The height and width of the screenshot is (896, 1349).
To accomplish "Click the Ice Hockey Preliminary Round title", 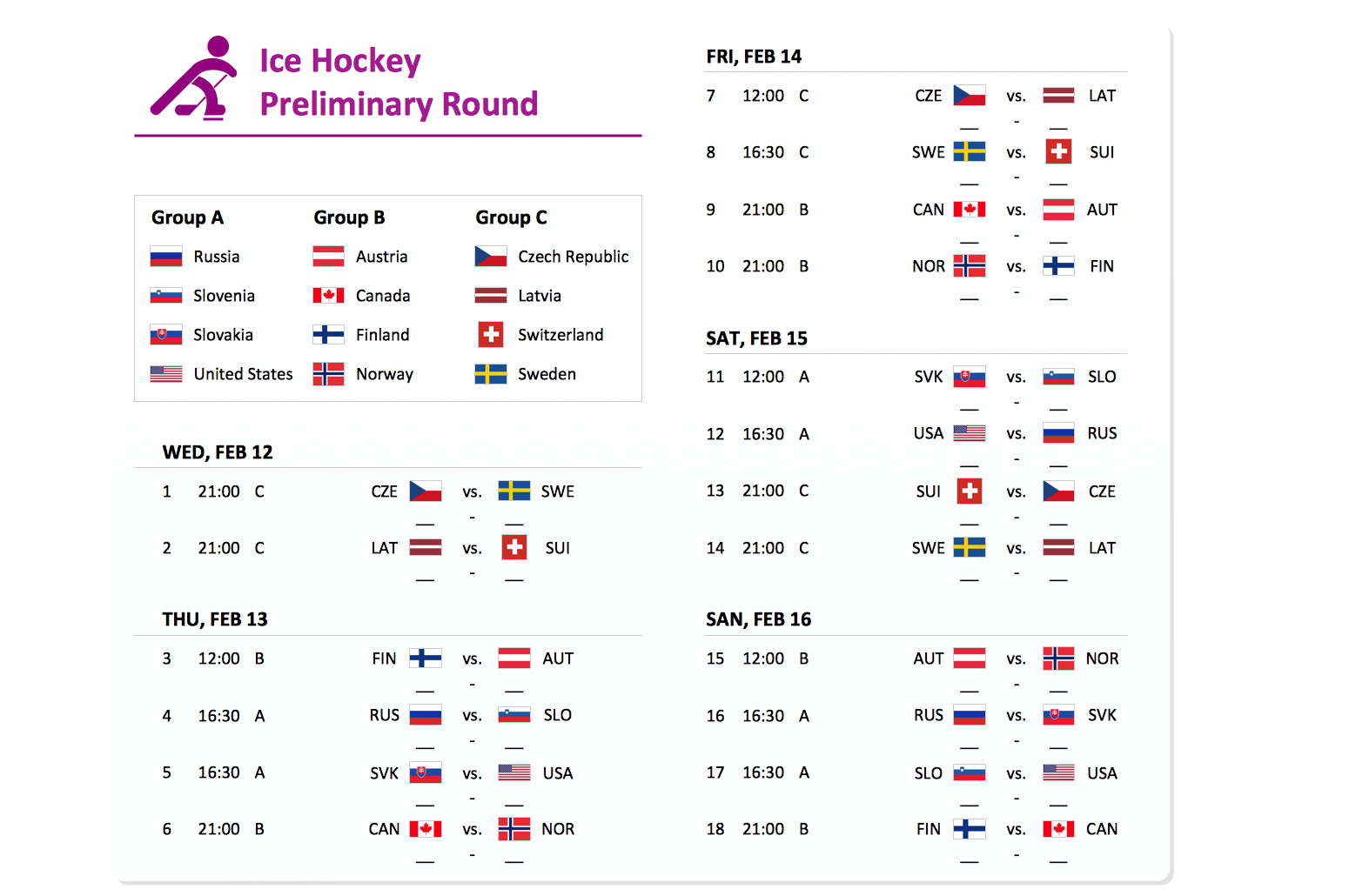I will pyautogui.click(x=399, y=83).
